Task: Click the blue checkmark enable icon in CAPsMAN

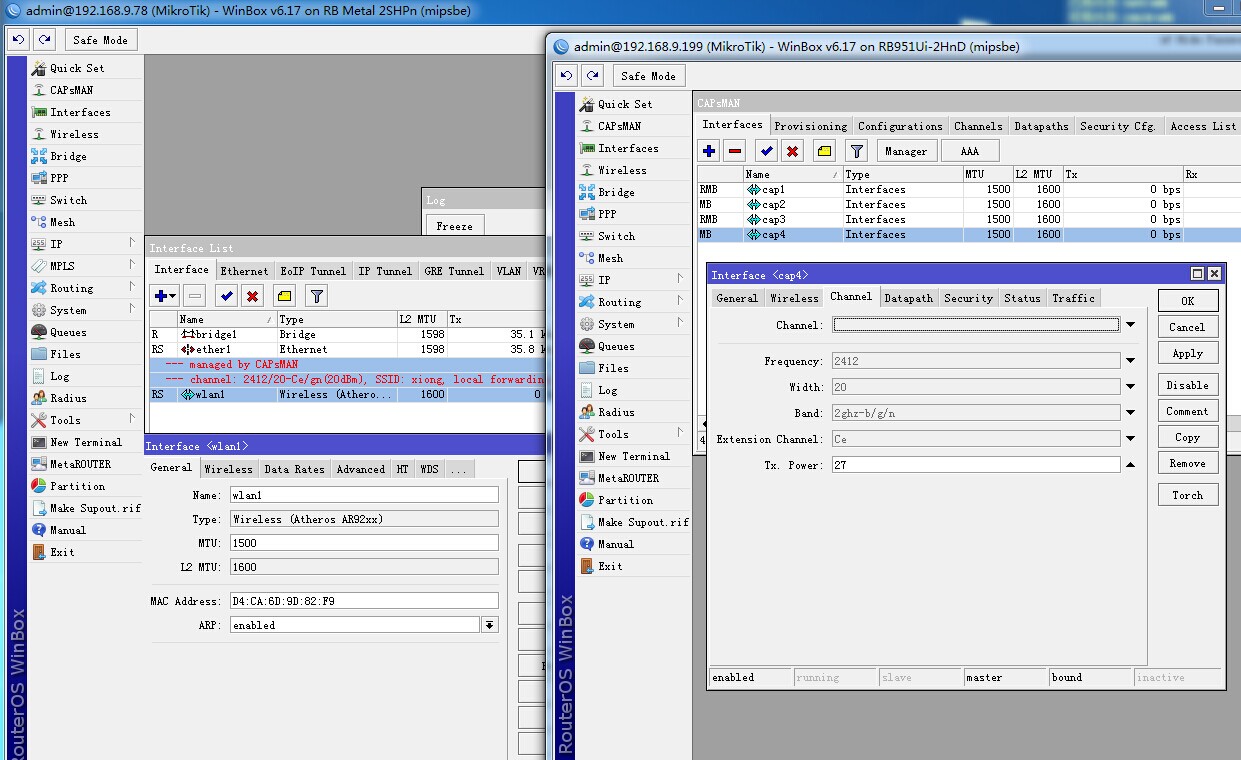Action: click(x=767, y=151)
